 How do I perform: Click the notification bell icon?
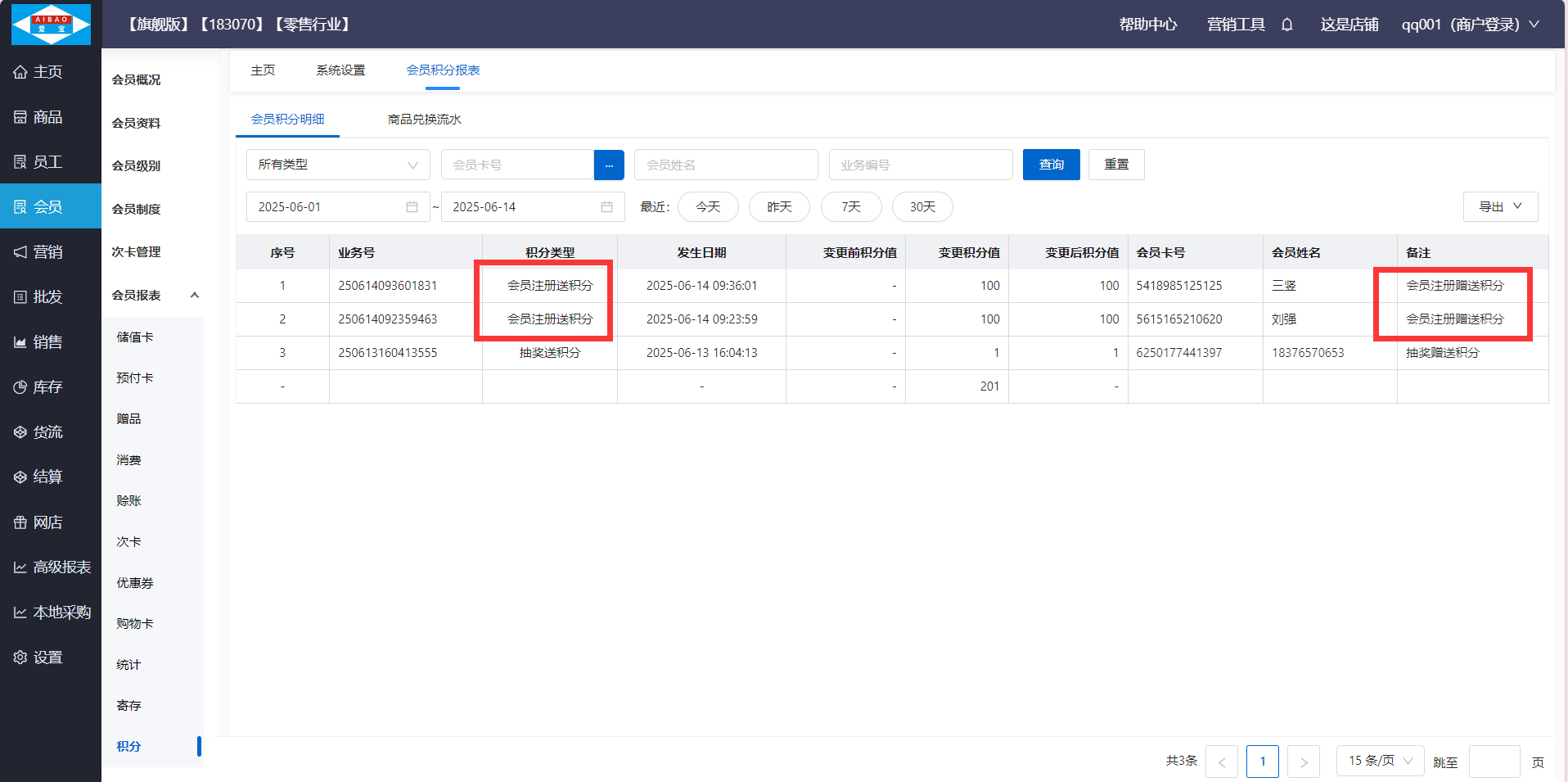(x=1286, y=25)
